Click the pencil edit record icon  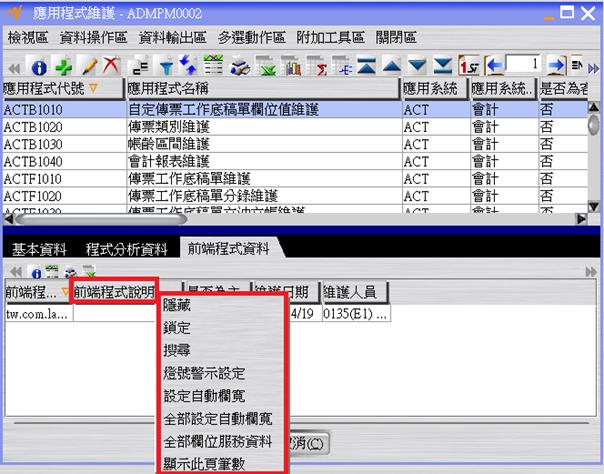tap(87, 65)
